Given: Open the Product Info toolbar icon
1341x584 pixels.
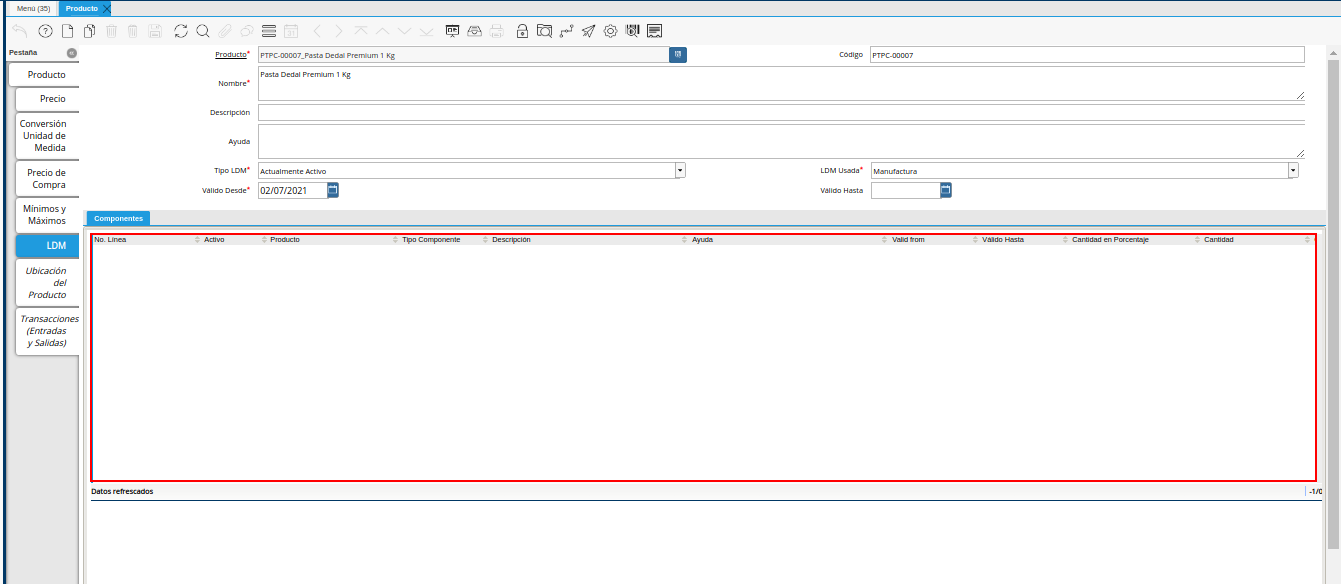Looking at the screenshot, I should (632, 31).
